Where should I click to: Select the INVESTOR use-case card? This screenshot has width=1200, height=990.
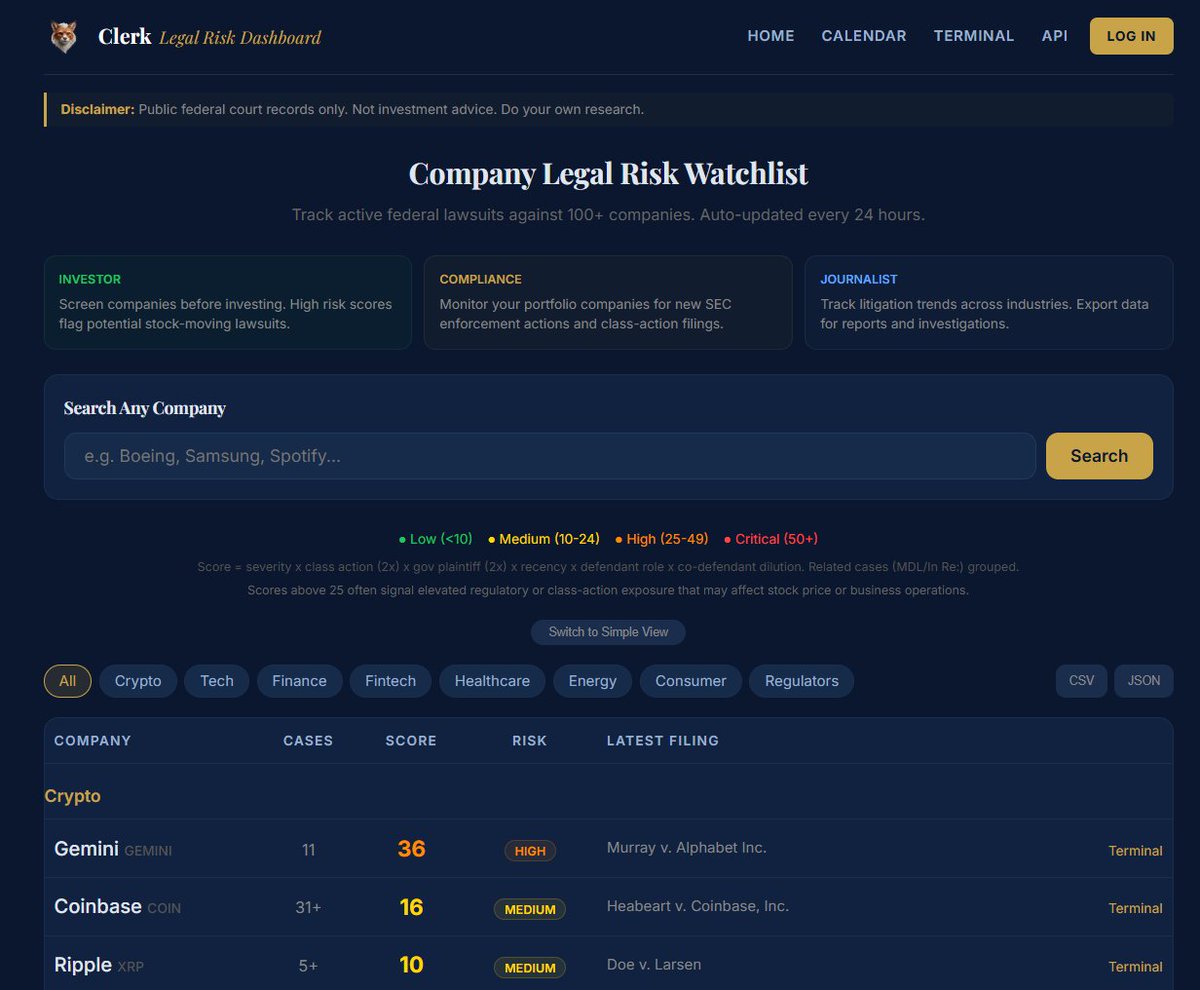coord(228,302)
